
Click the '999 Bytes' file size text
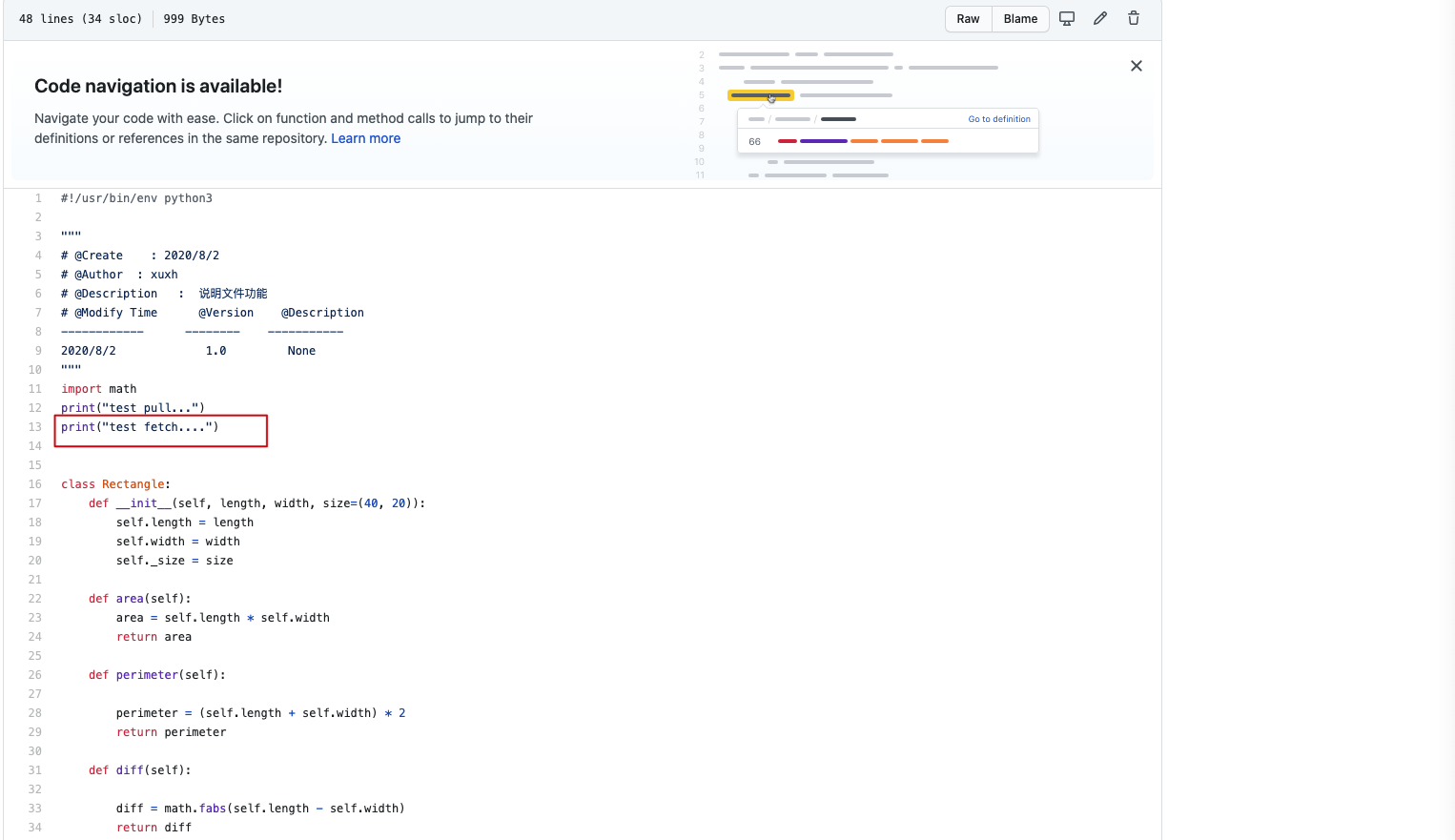click(195, 19)
